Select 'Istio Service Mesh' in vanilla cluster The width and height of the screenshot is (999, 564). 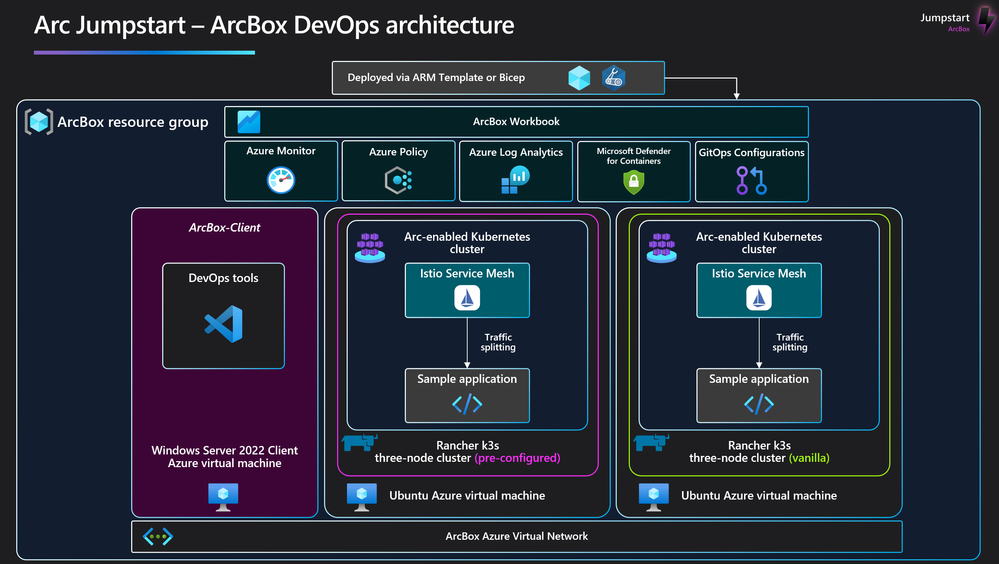pos(759,273)
